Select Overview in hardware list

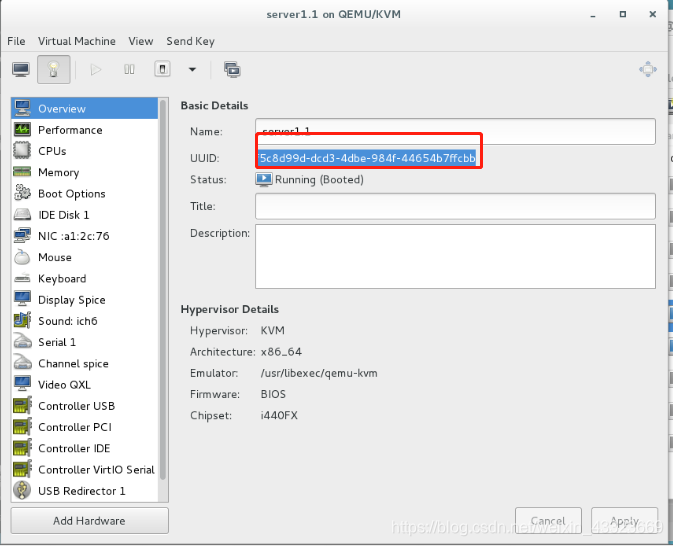click(x=85, y=109)
